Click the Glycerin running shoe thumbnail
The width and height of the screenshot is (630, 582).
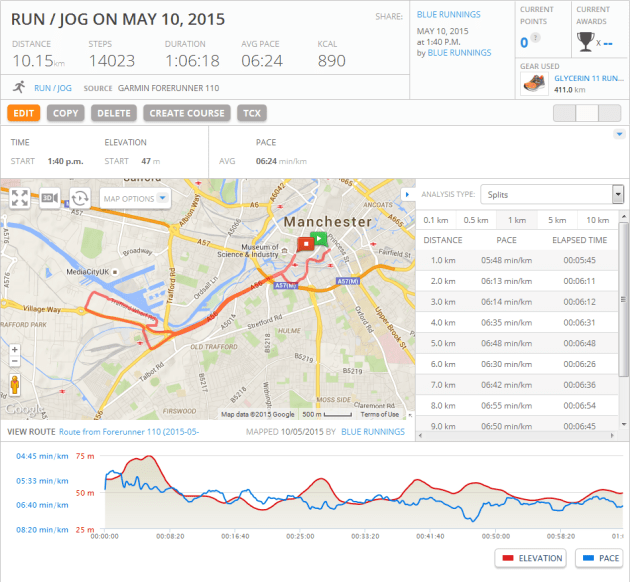click(x=536, y=85)
